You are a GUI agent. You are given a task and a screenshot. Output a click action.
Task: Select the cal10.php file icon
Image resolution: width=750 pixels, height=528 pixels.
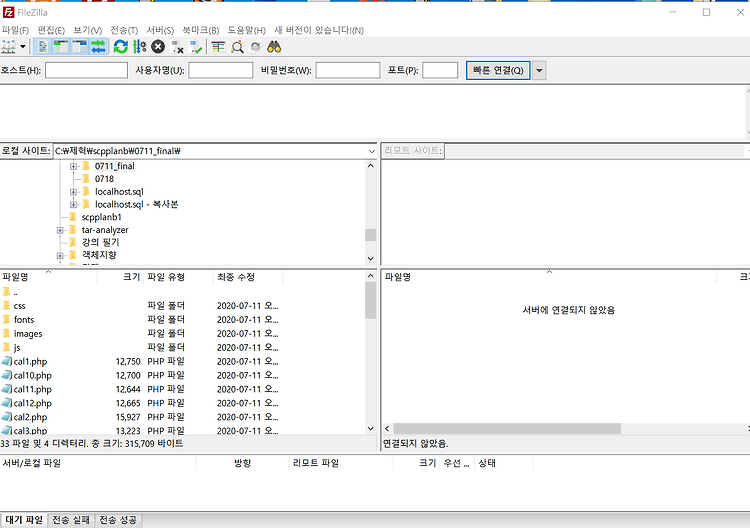pos(7,375)
